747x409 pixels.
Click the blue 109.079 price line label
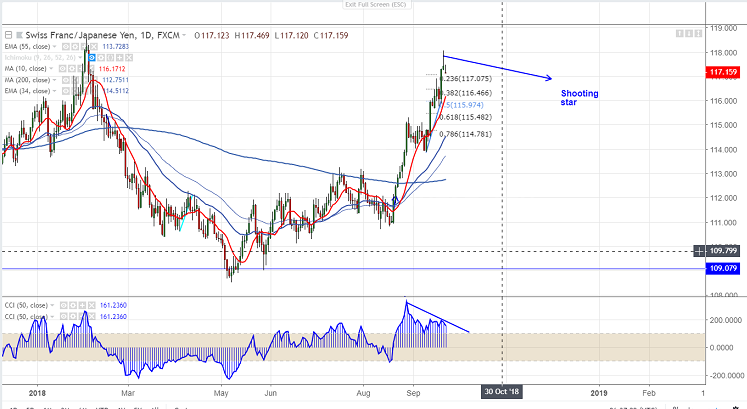pyautogui.click(x=722, y=269)
